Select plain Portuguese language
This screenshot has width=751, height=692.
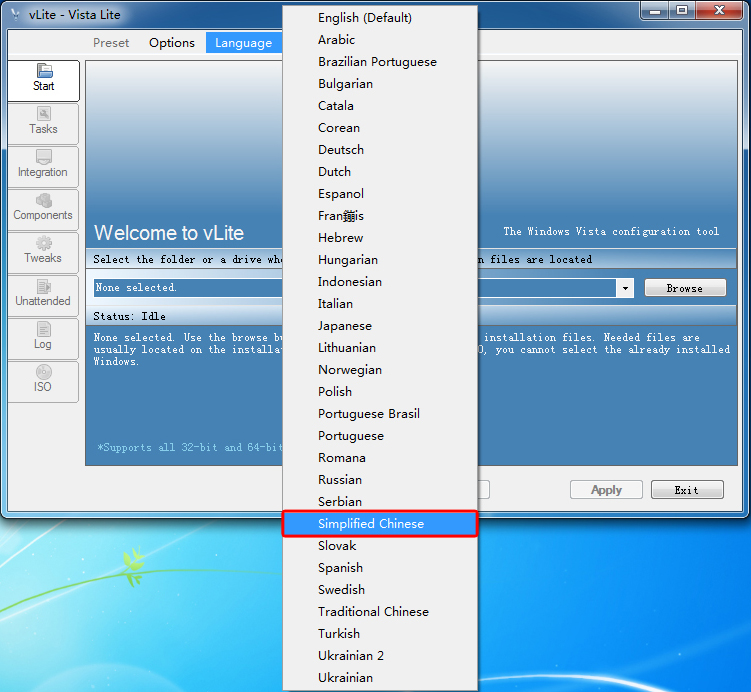(x=380, y=436)
